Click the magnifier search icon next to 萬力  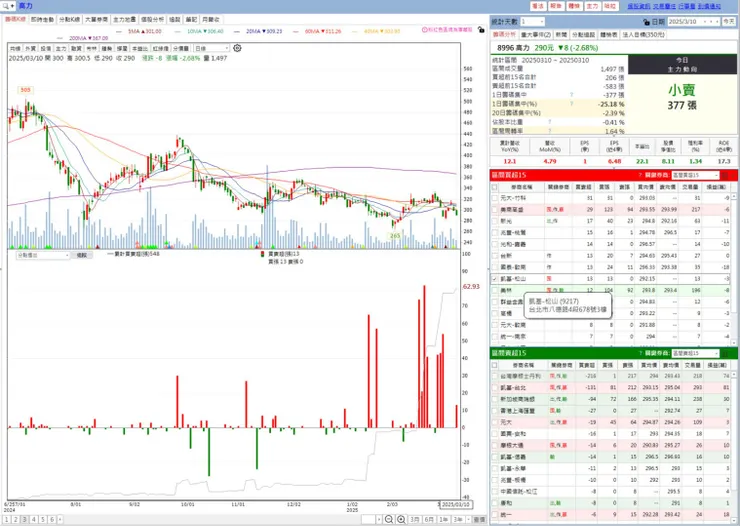6,6
